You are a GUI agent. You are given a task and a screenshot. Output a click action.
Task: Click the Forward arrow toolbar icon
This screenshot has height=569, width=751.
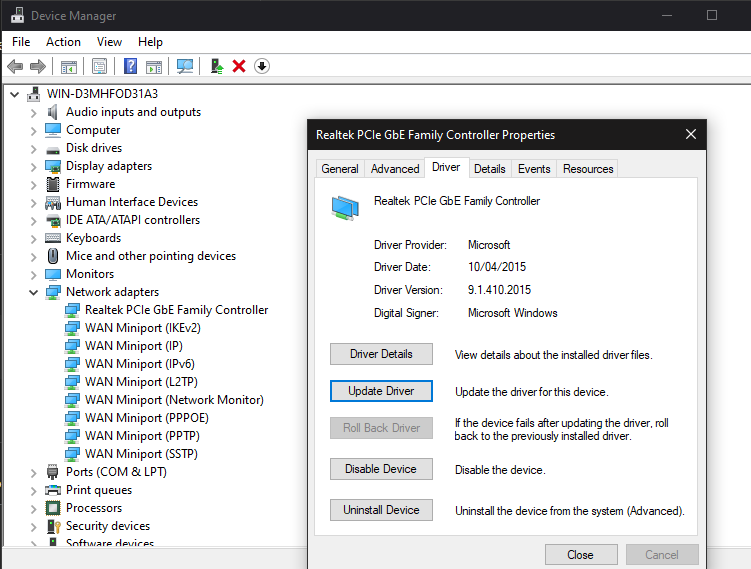click(x=38, y=66)
